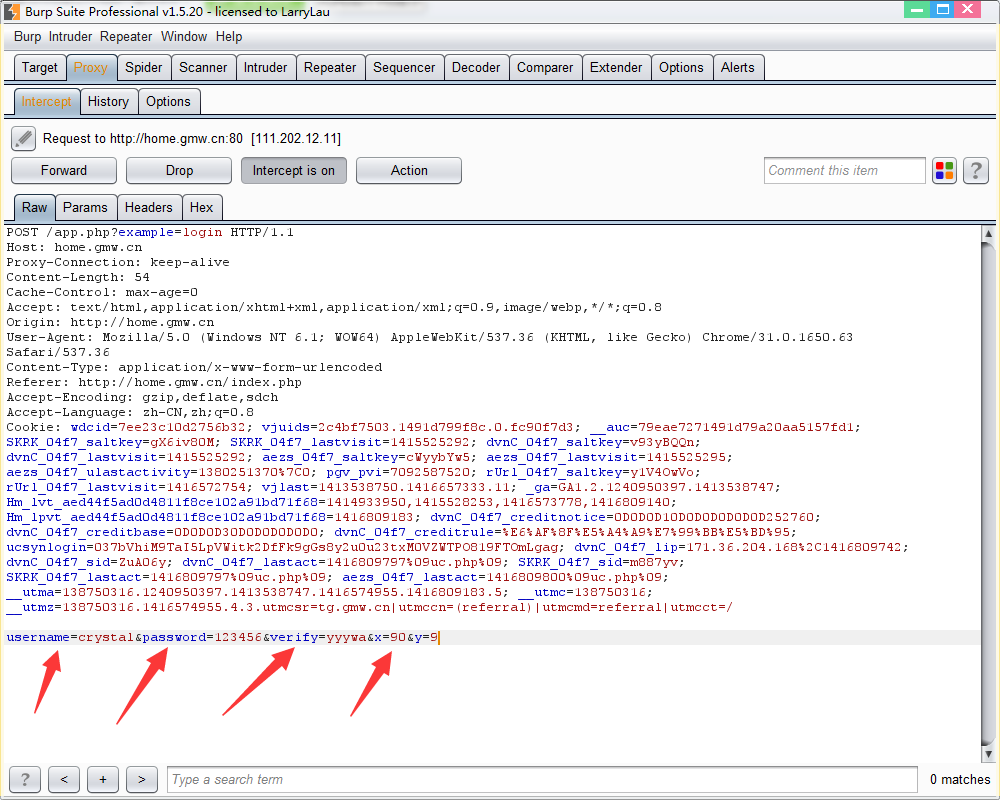
Task: Click the search term input field
Action: point(542,780)
